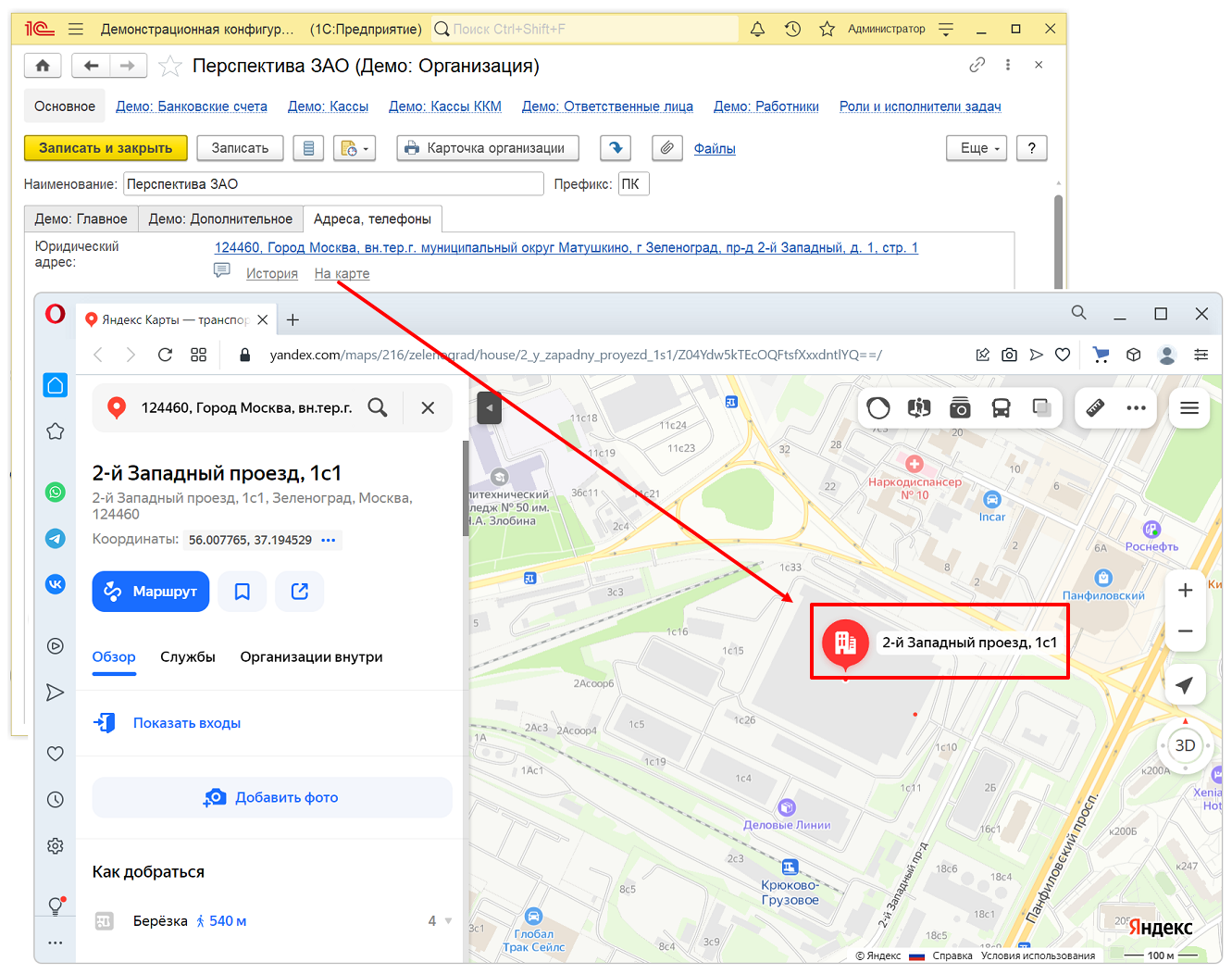This screenshot has height=974, width=1232.
Task: Take Opera snapshot with camera icon
Action: 1009,355
